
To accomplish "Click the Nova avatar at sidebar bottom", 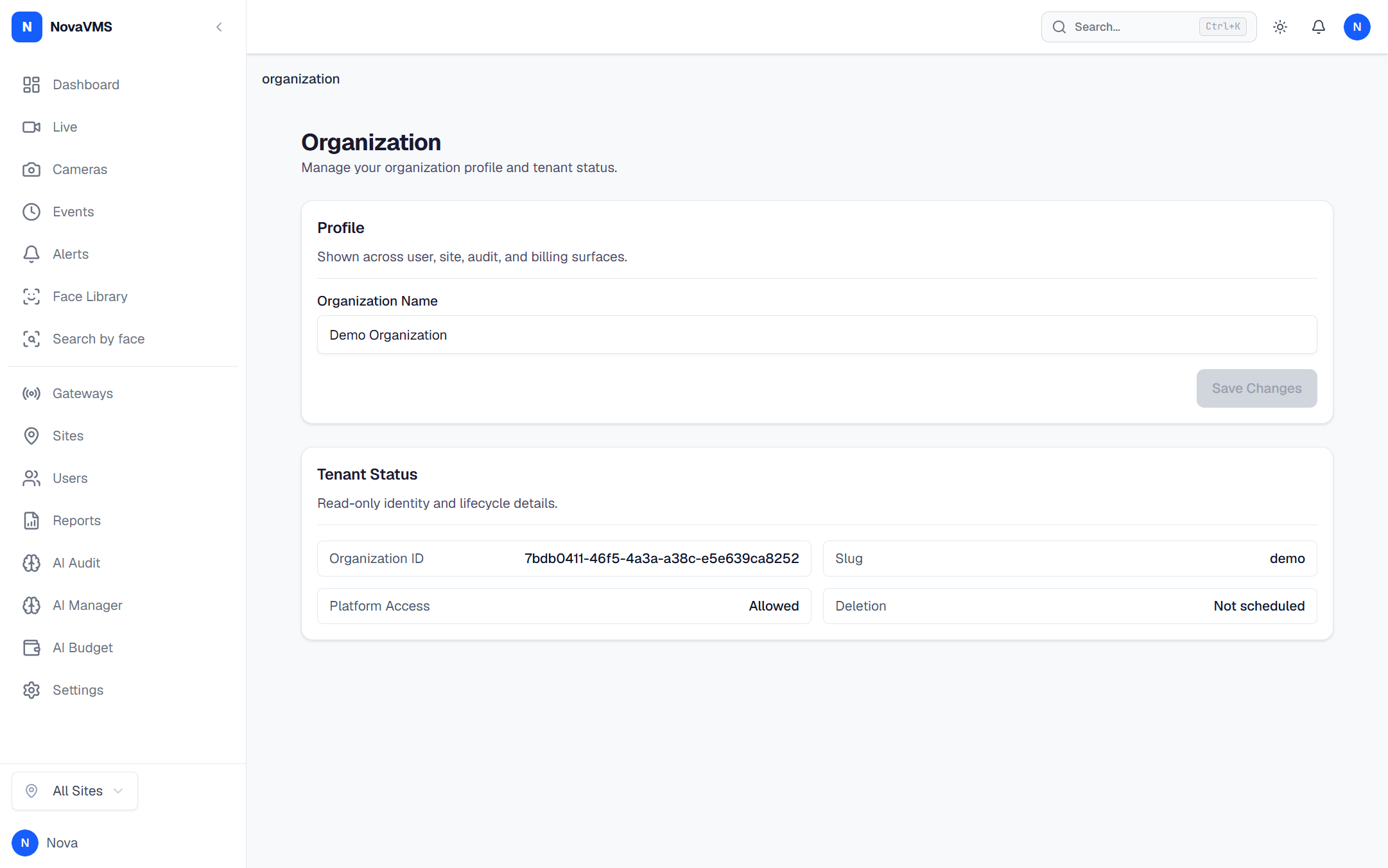I will (25, 843).
